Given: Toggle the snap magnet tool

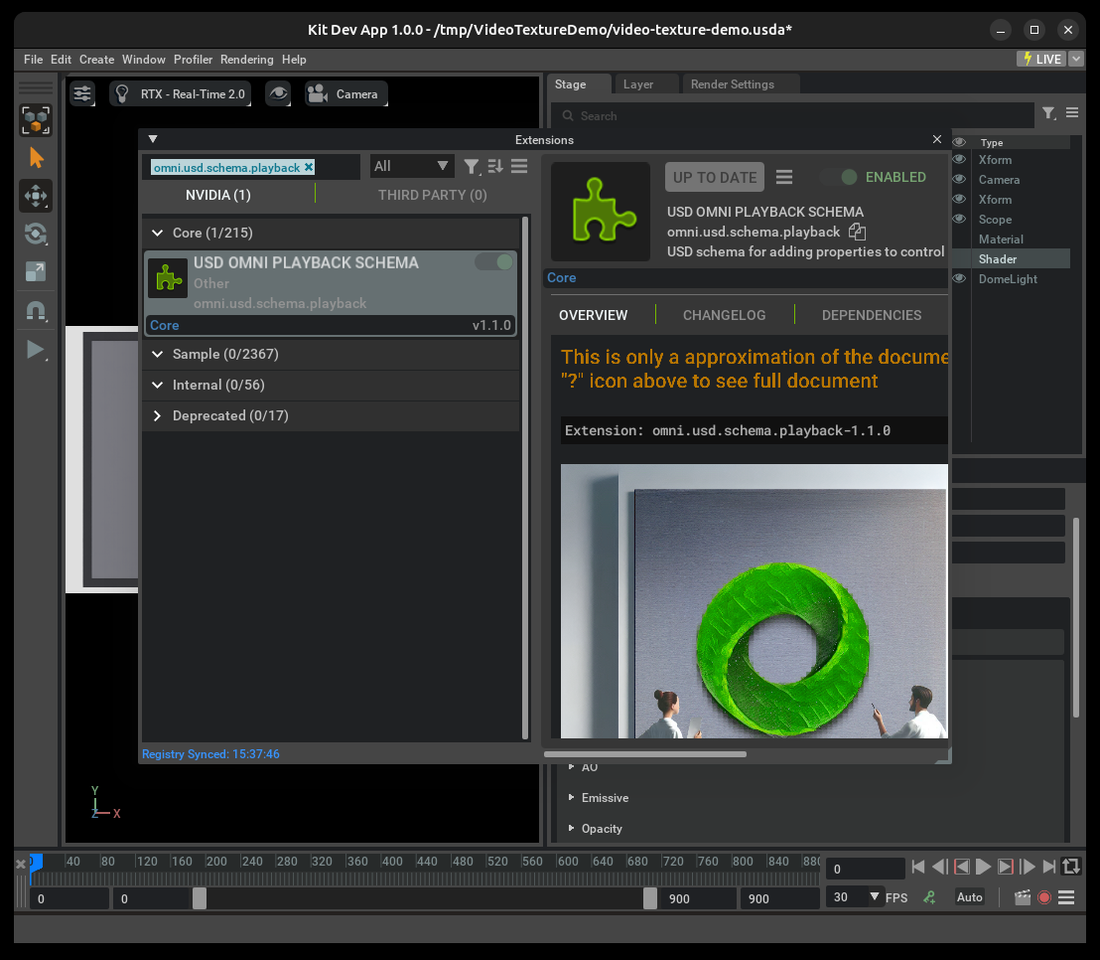Looking at the screenshot, I should click(x=36, y=310).
